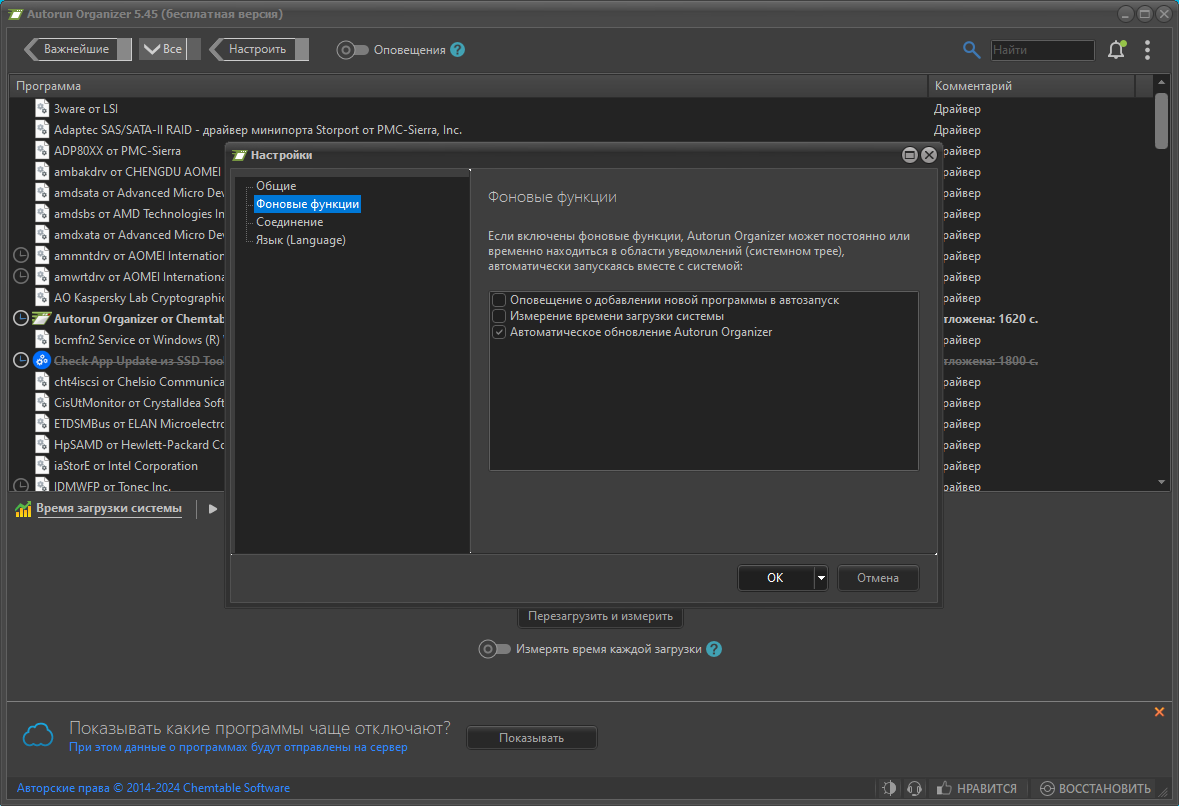1179x806 pixels.
Task: Click the help icon beside Измерять время каждой загрузки
Action: (714, 649)
